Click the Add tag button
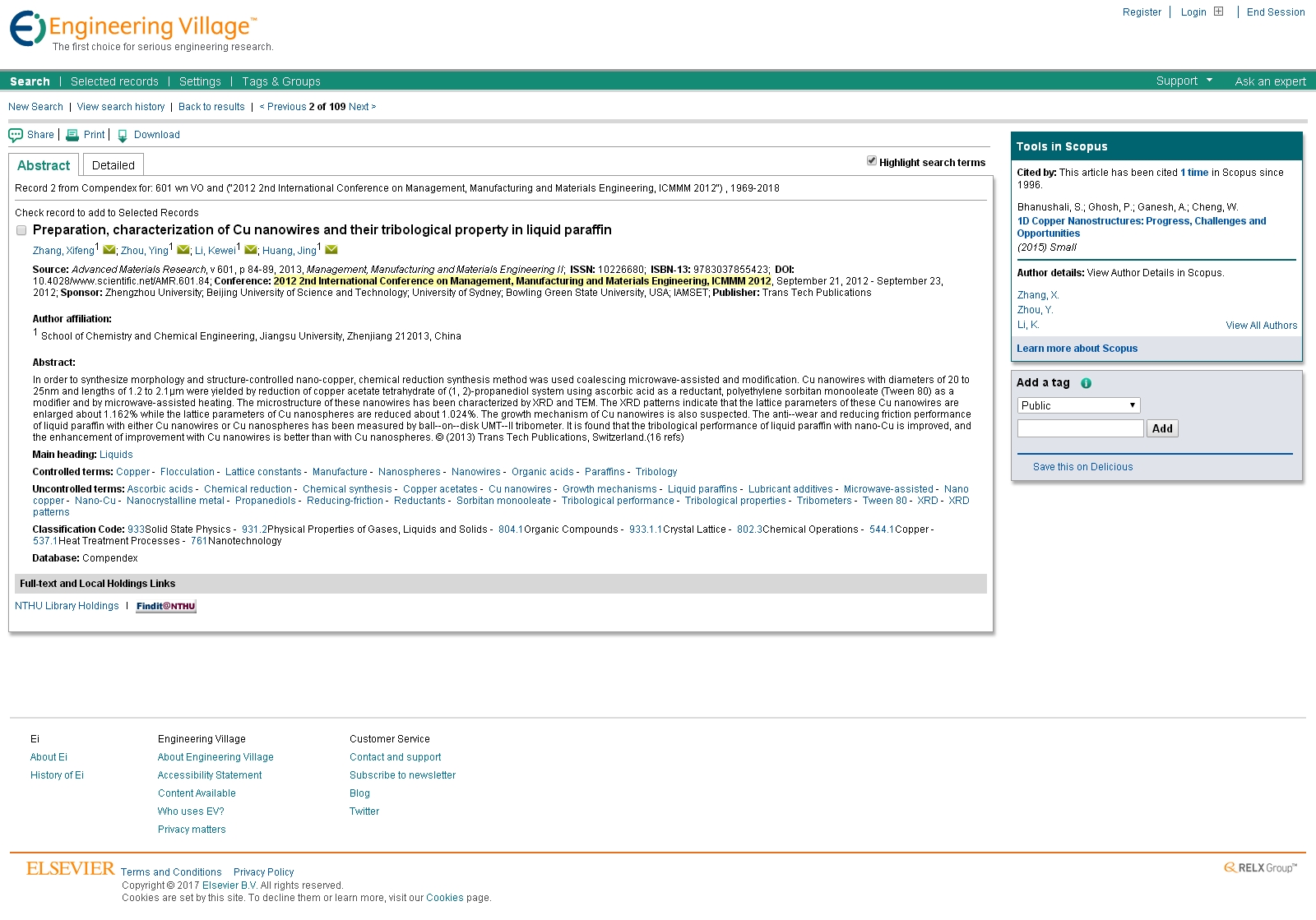 coord(1162,428)
